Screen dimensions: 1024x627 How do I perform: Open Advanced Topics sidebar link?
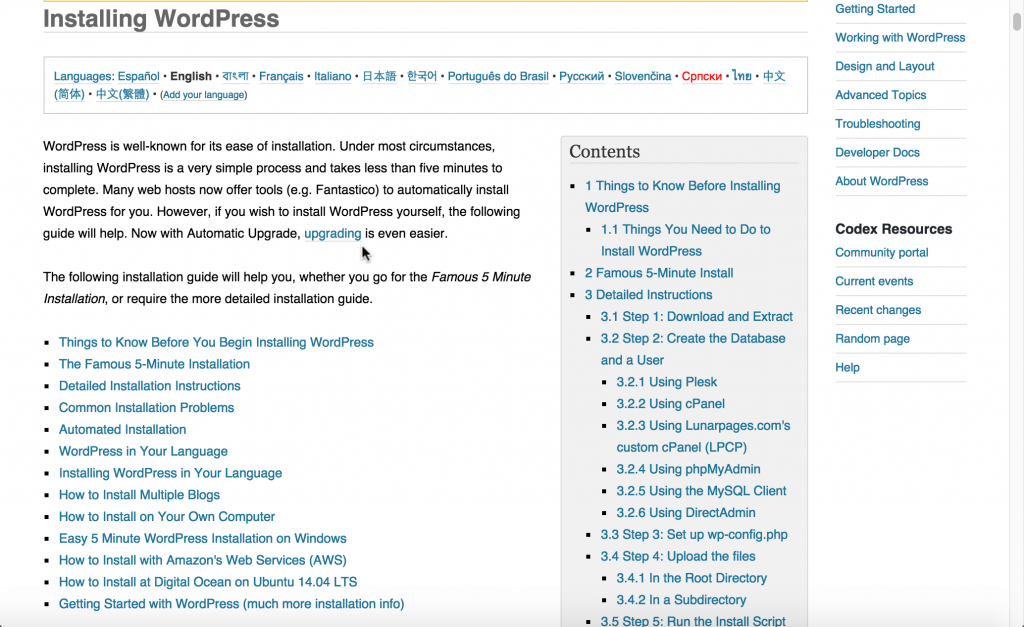tap(880, 95)
